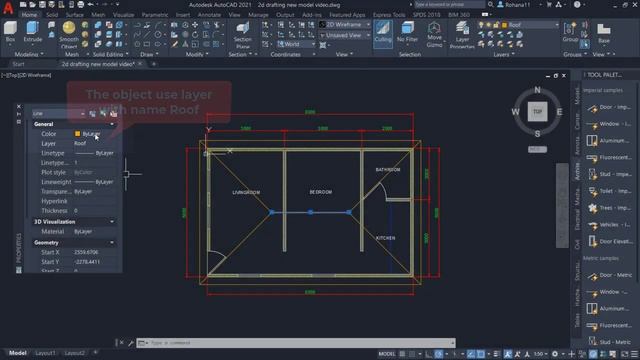Open the Express Tools ribbon tab
The width and height of the screenshot is (640, 360).
[389, 15]
